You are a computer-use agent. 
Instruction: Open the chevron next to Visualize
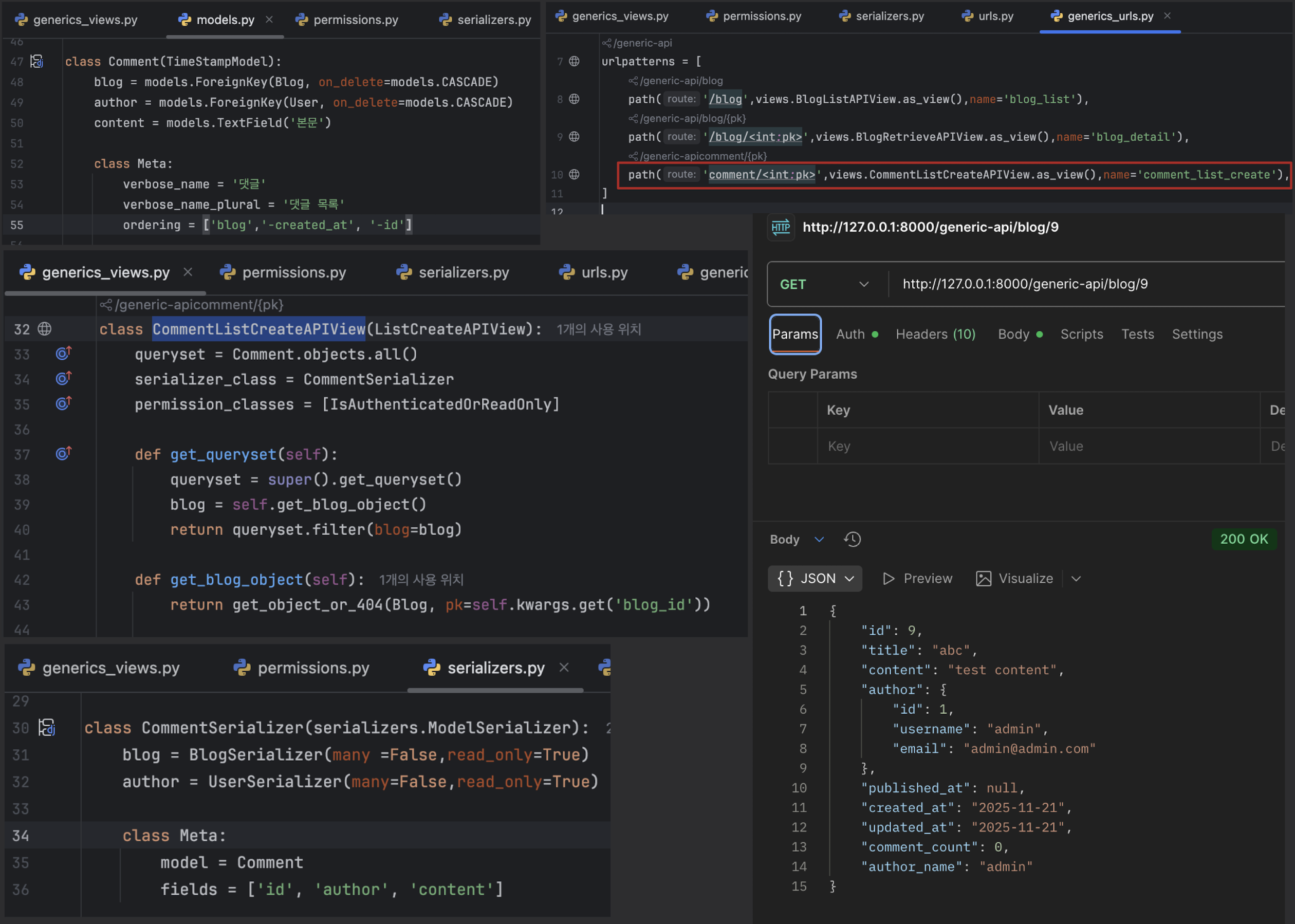click(1076, 579)
